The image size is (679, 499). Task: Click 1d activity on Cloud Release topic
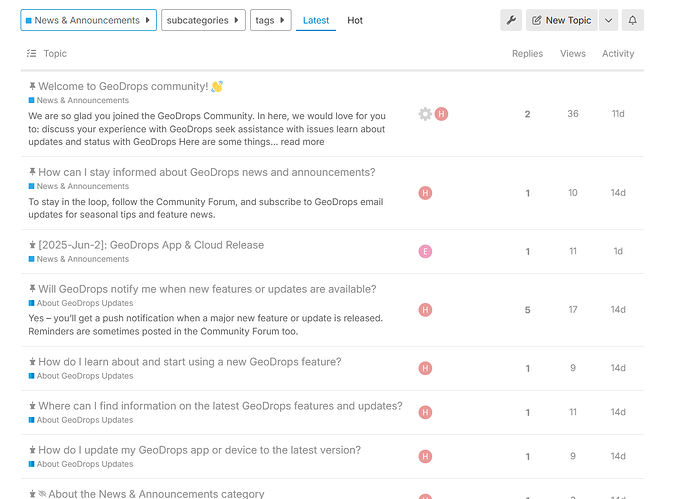pyautogui.click(x=618, y=251)
